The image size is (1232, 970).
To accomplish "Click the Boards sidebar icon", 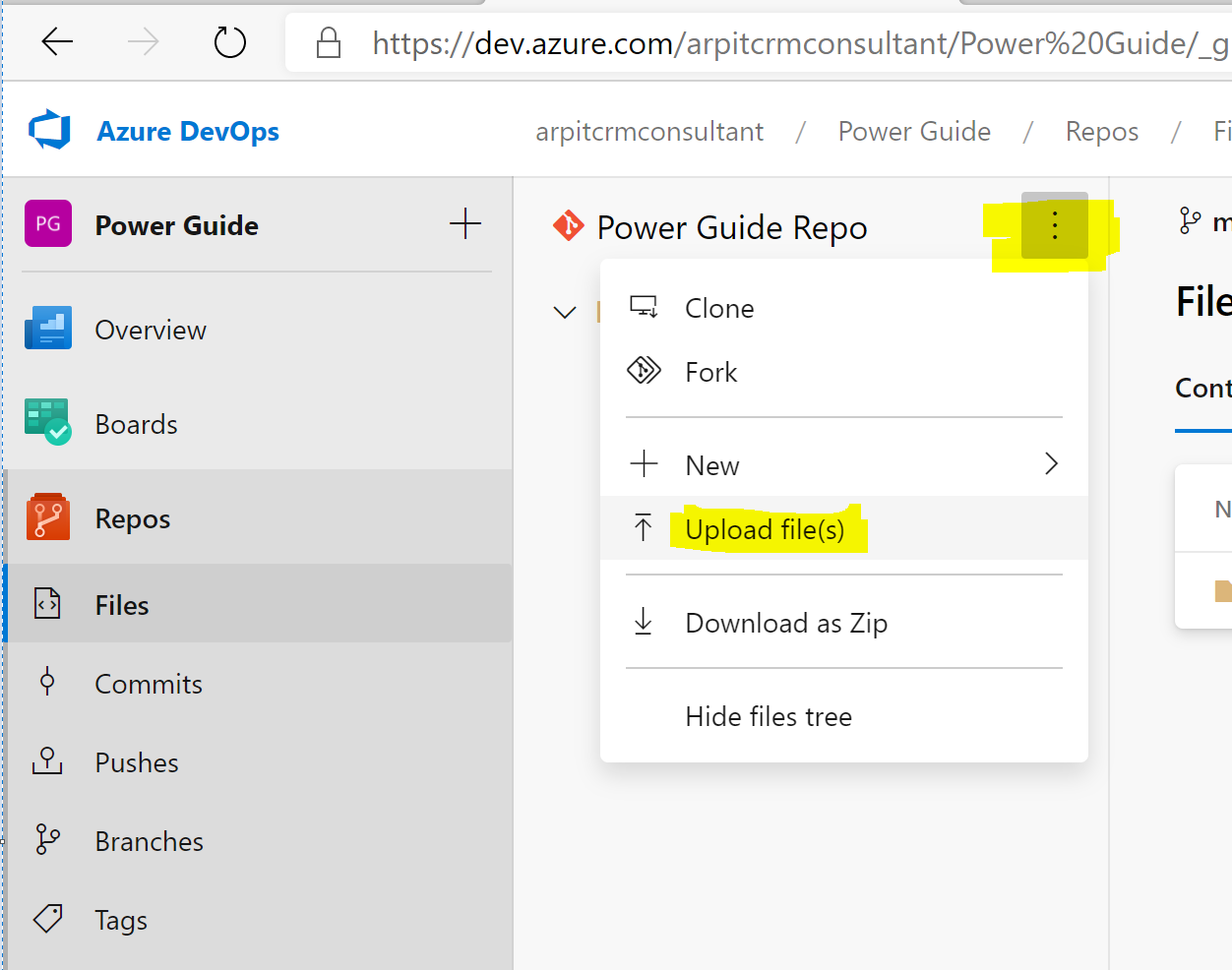I will pos(48,422).
